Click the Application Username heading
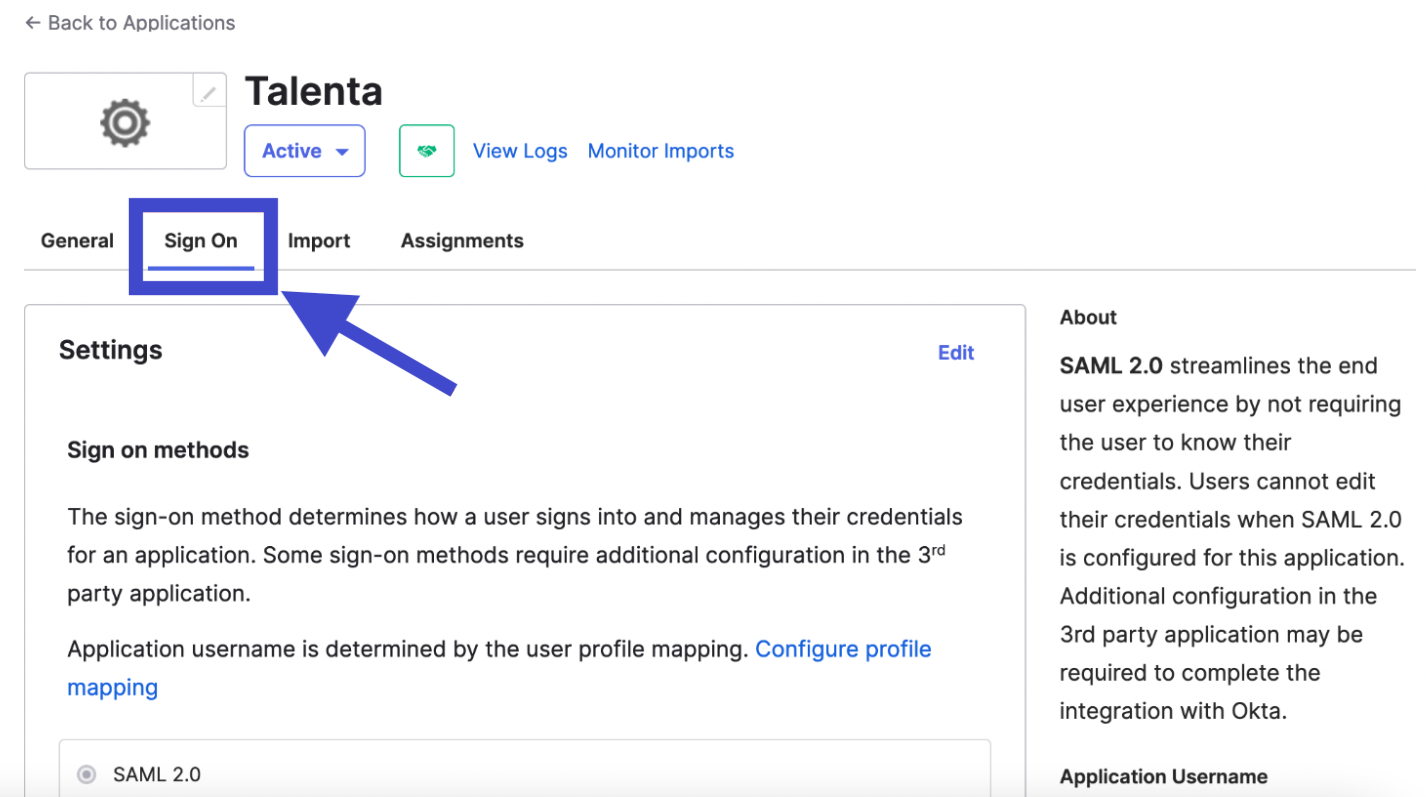Screen dimensions: 1426x797 1163,777
